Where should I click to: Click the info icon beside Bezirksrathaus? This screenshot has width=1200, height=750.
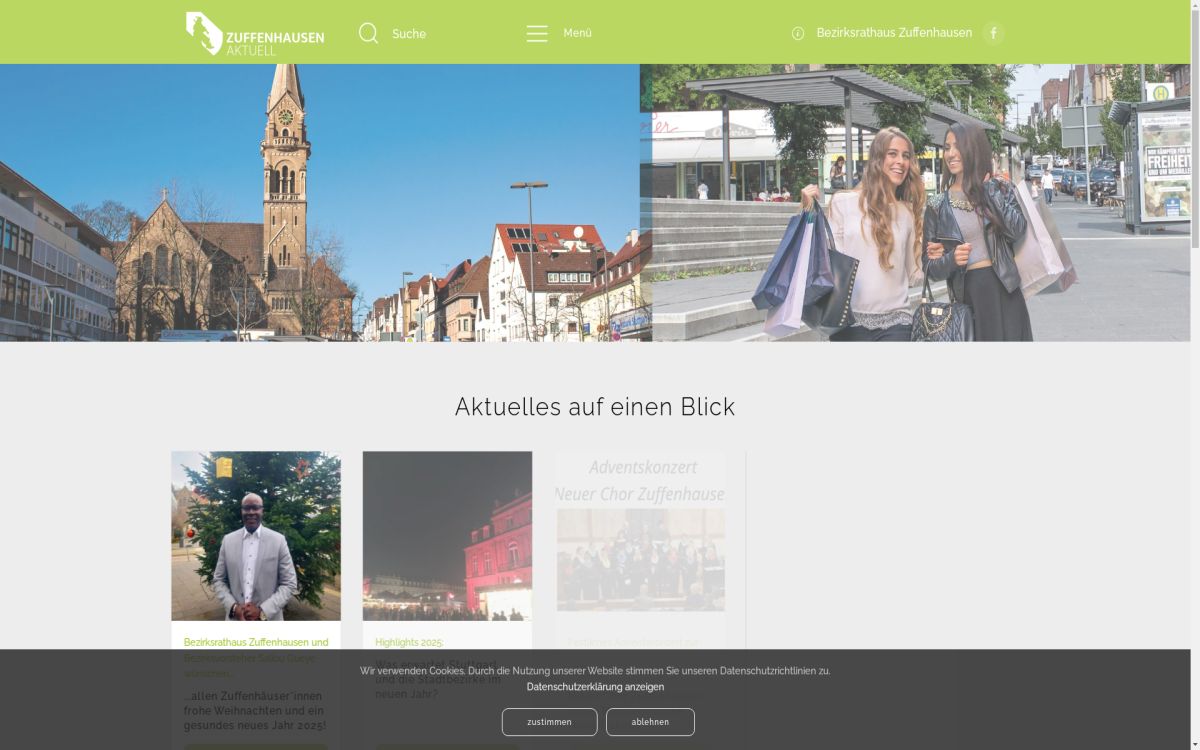(x=798, y=33)
